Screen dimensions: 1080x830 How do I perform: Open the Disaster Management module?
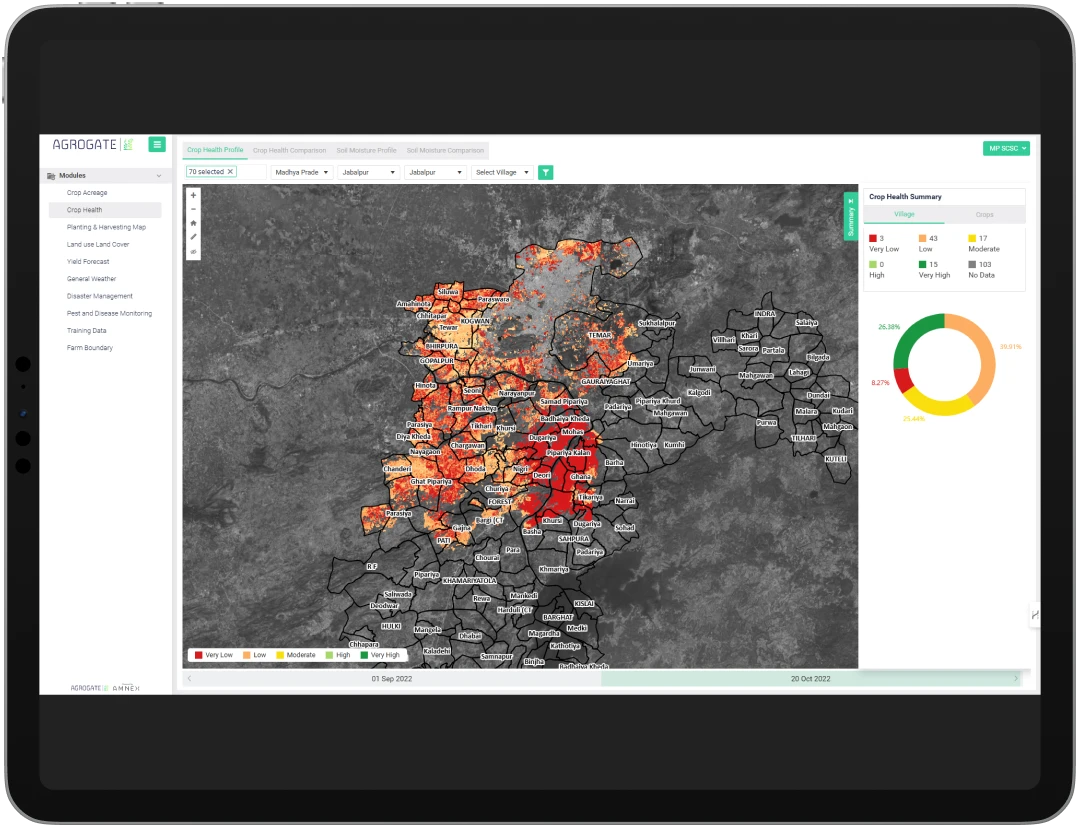(100, 296)
